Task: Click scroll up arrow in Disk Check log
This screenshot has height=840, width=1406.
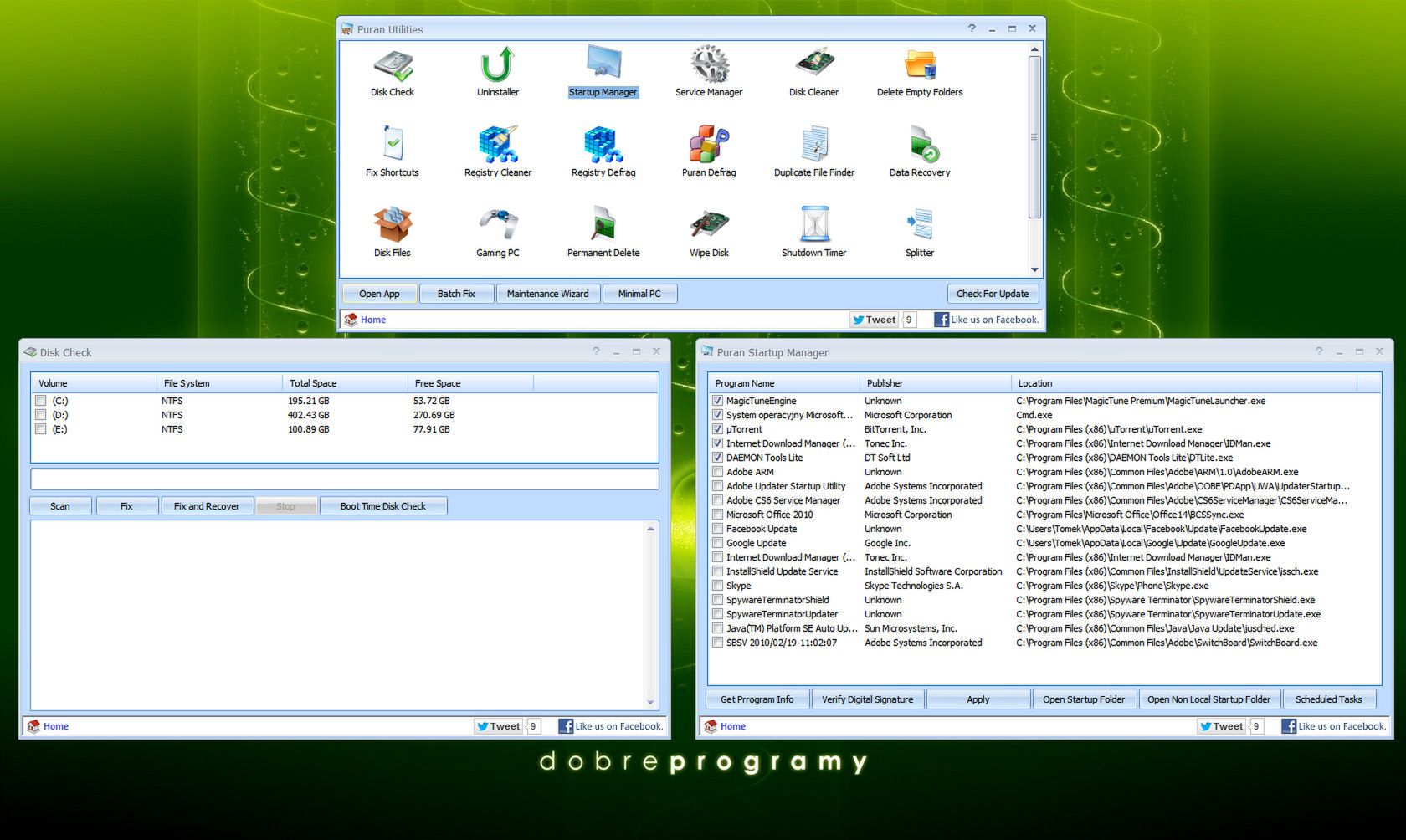Action: 650,529
